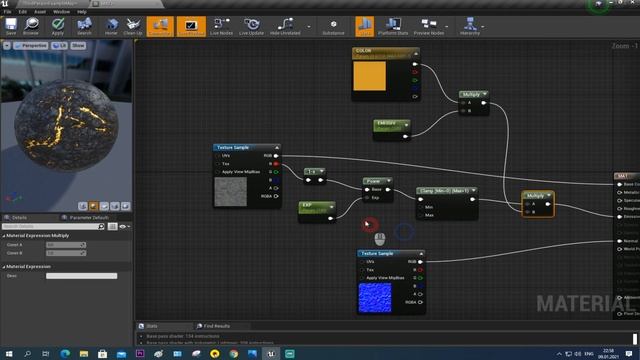
Task: Toggle Live Nodes in the toolbar
Action: click(x=221, y=26)
